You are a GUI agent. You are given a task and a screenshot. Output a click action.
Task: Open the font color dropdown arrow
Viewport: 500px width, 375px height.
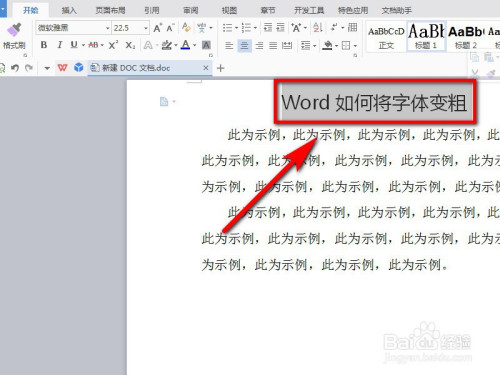195,45
